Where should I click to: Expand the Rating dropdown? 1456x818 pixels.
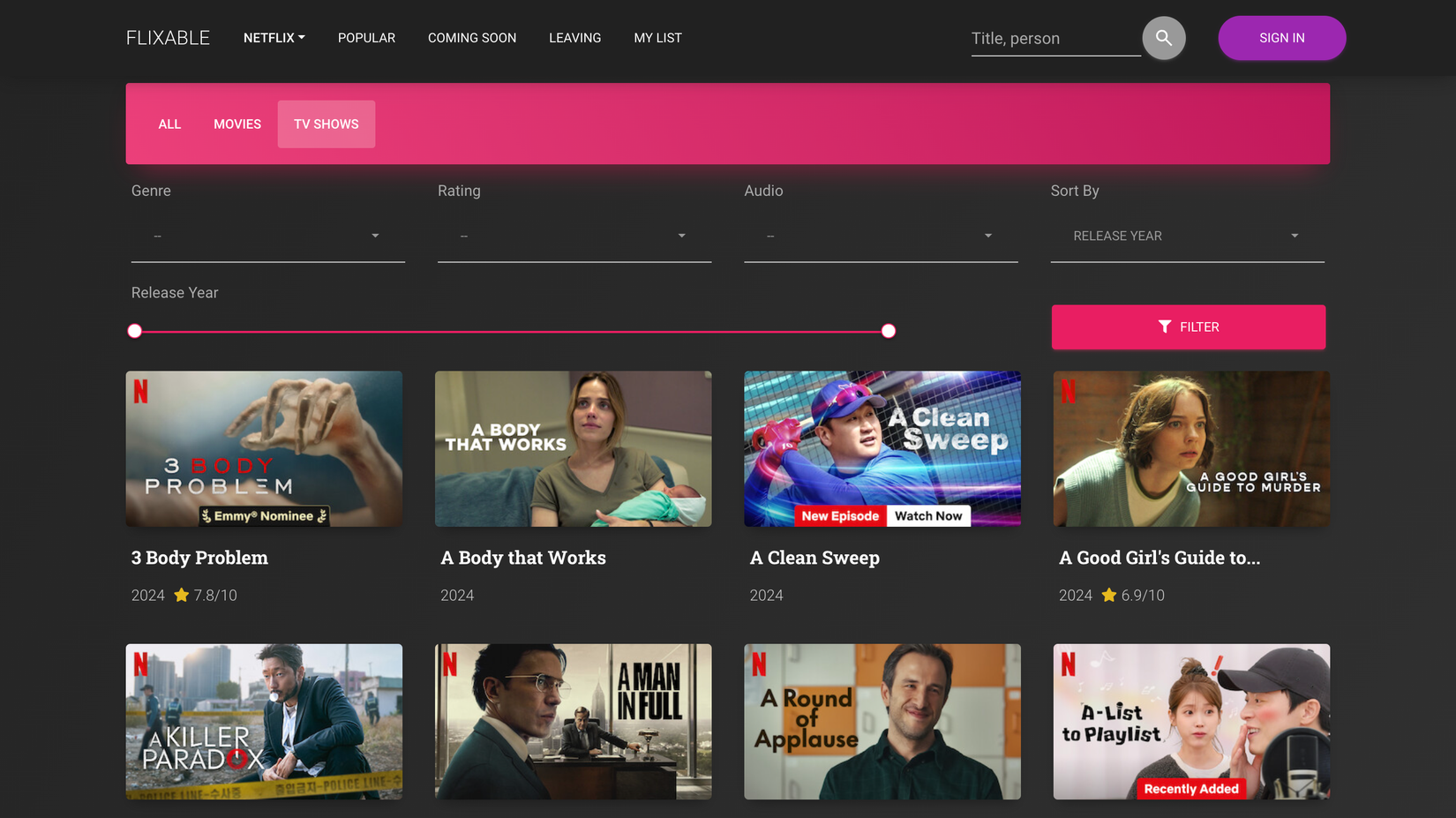point(574,236)
